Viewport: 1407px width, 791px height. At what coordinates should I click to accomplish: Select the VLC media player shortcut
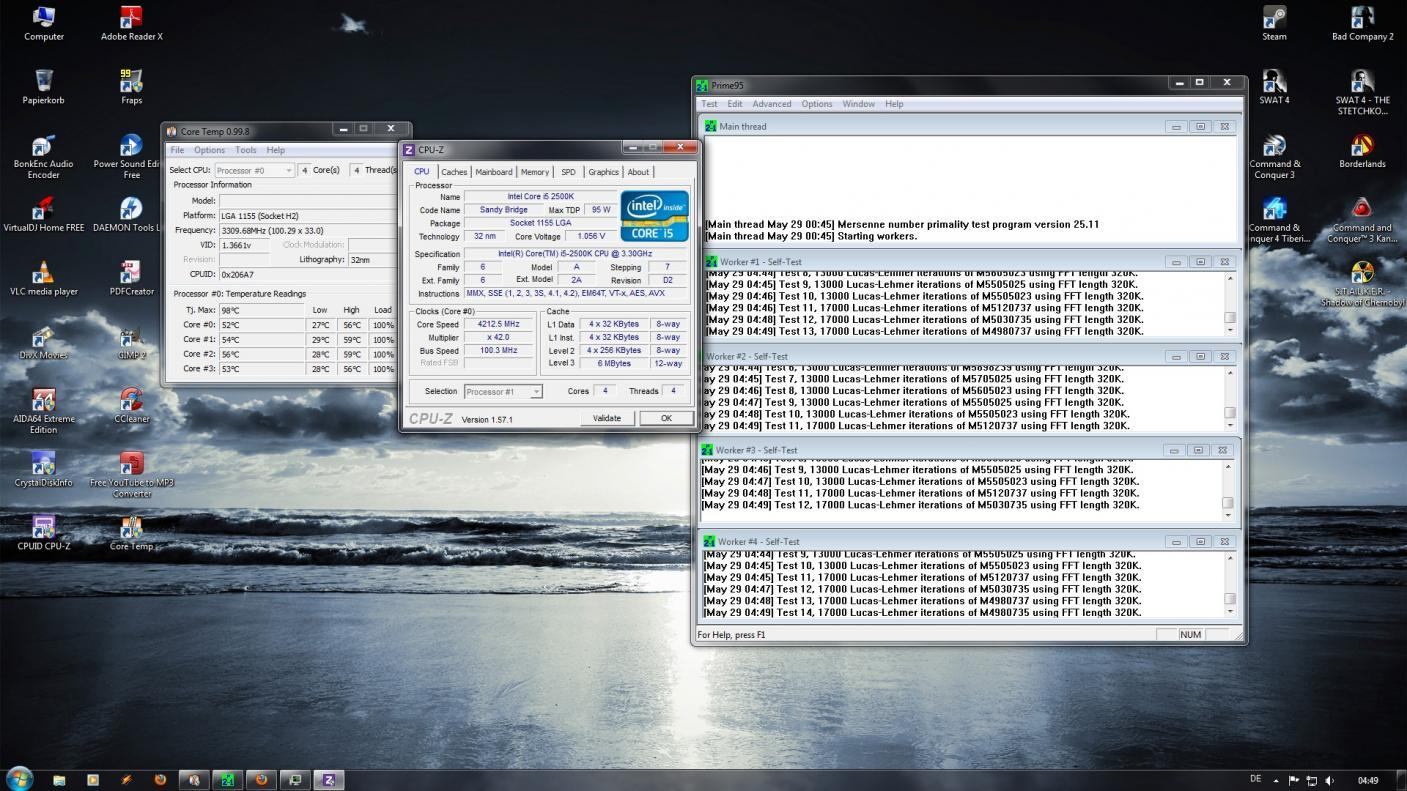pyautogui.click(x=43, y=278)
